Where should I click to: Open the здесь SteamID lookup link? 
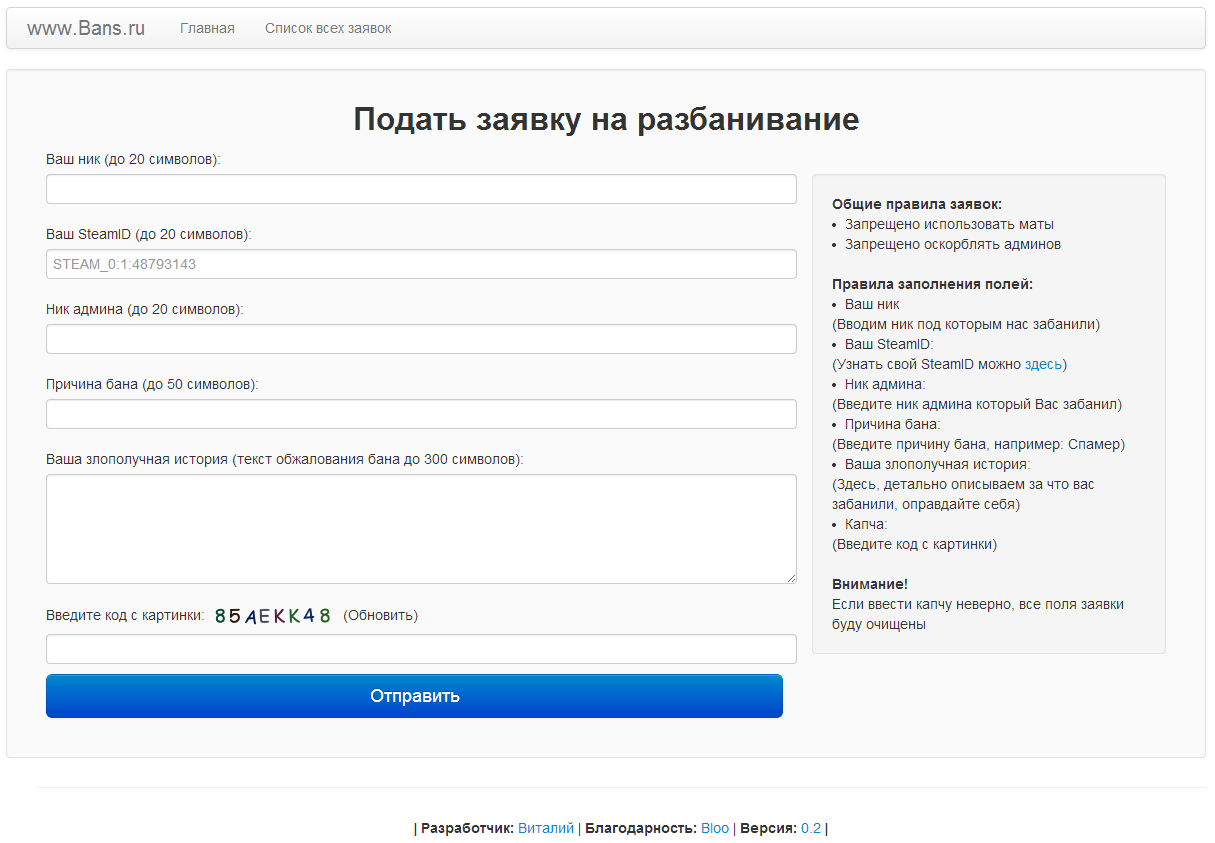tap(1043, 364)
